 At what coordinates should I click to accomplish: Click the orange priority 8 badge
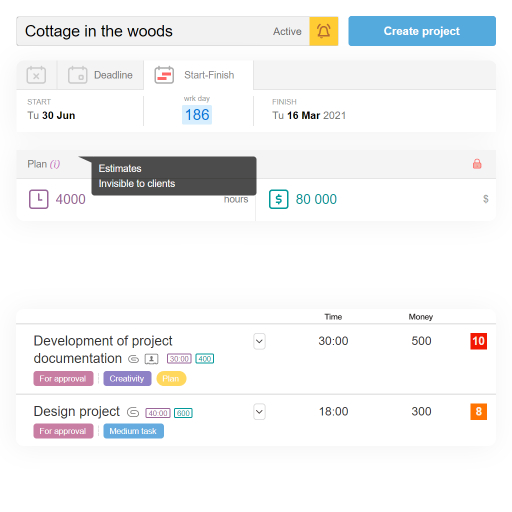tap(478, 412)
